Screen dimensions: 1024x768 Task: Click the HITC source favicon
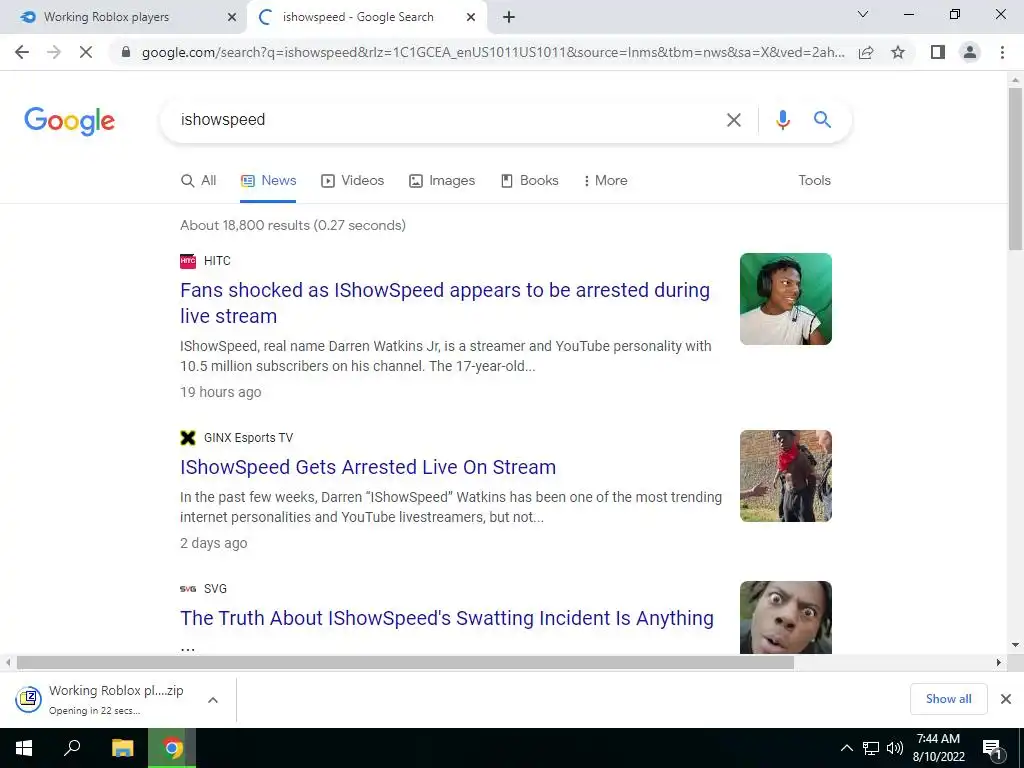(188, 261)
